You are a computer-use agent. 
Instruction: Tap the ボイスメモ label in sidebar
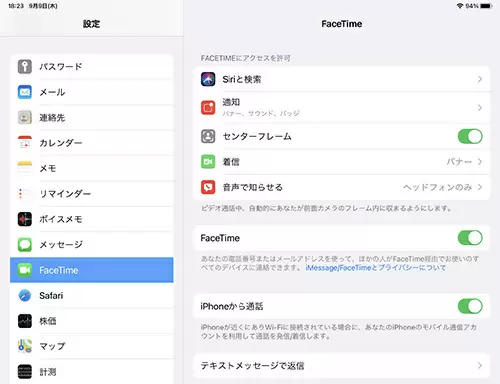coord(61,219)
